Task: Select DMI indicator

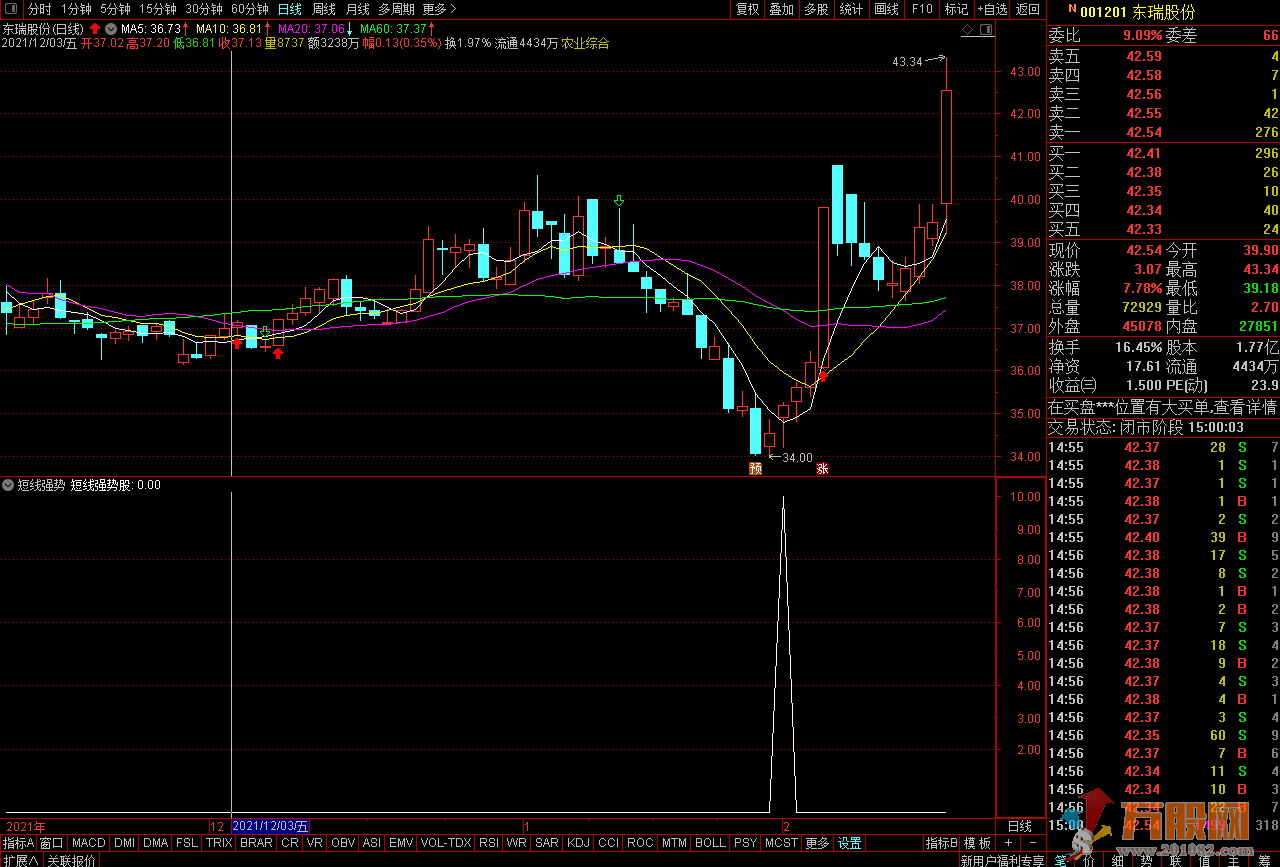Action: pos(124,843)
